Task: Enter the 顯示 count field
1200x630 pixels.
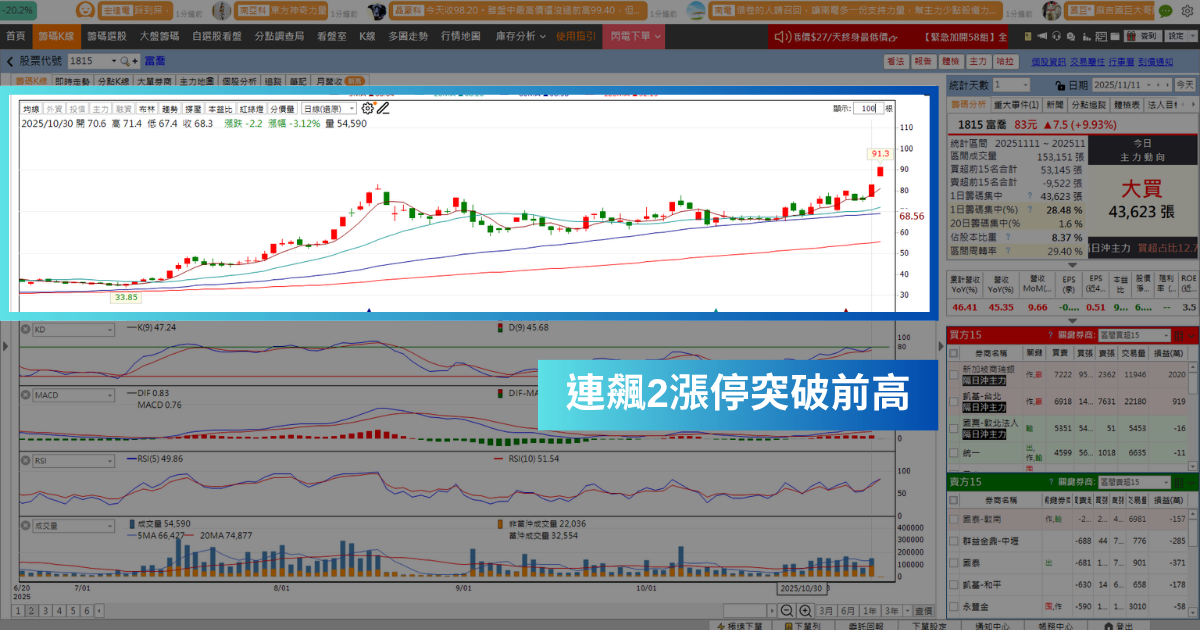Action: (x=868, y=109)
